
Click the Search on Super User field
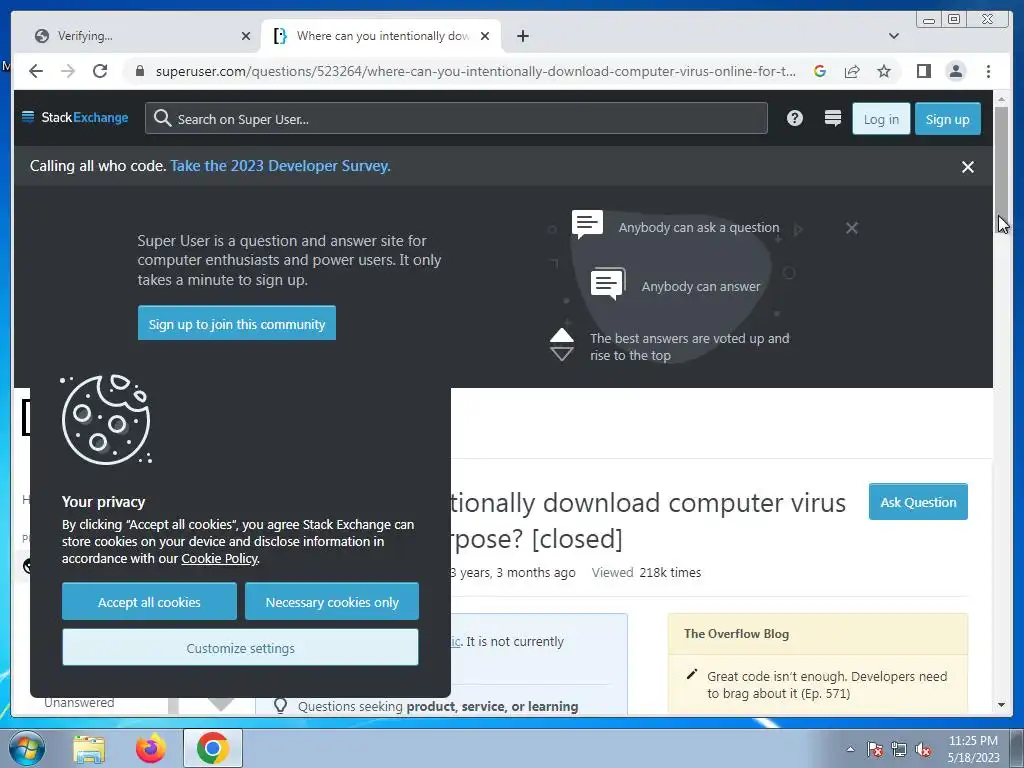[456, 118]
